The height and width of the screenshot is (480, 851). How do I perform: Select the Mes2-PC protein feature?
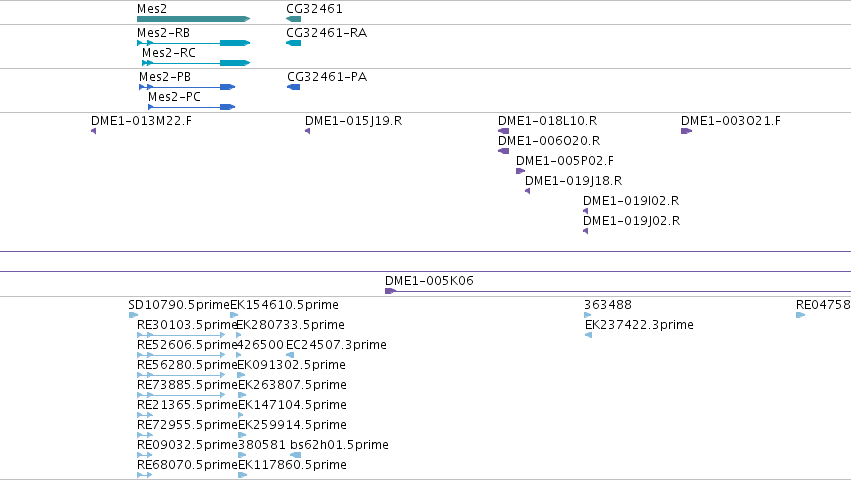[x=192, y=107]
